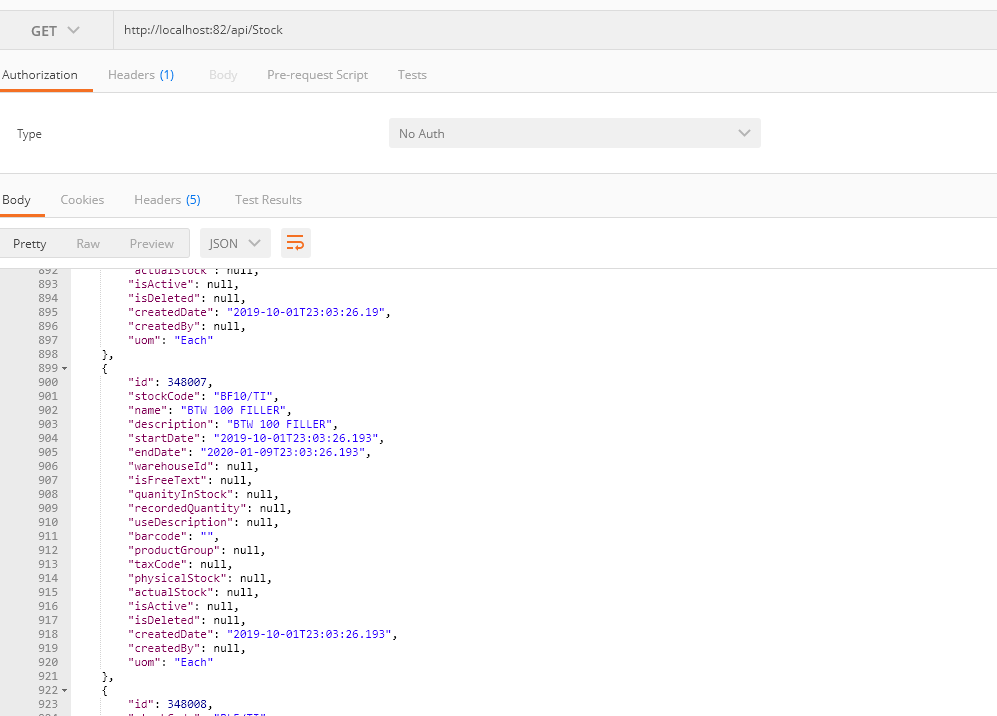Switch to Raw view mode
The width and height of the screenshot is (997, 716).
(x=88, y=244)
